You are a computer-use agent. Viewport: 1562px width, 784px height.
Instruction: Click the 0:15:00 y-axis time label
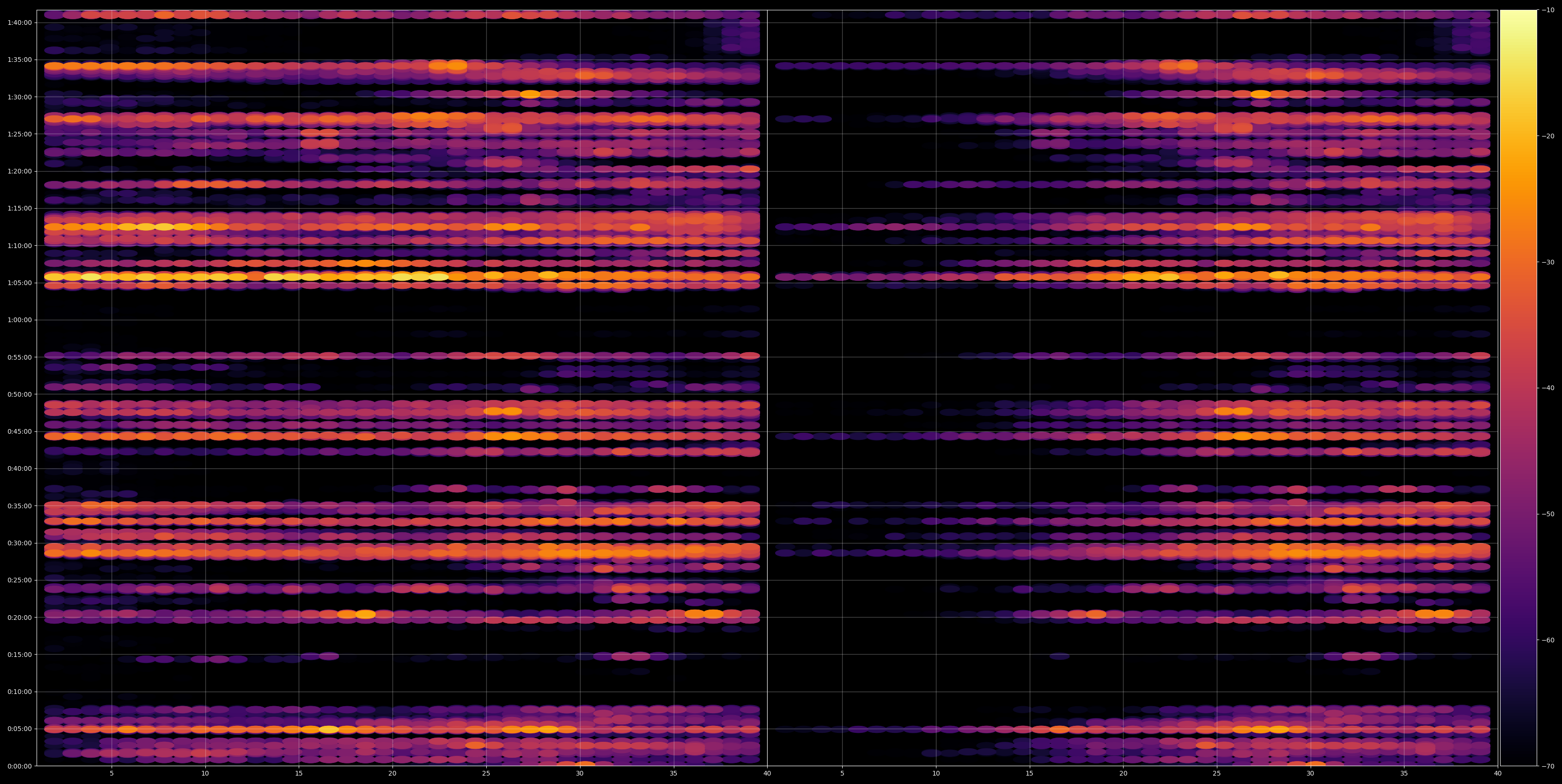point(19,655)
